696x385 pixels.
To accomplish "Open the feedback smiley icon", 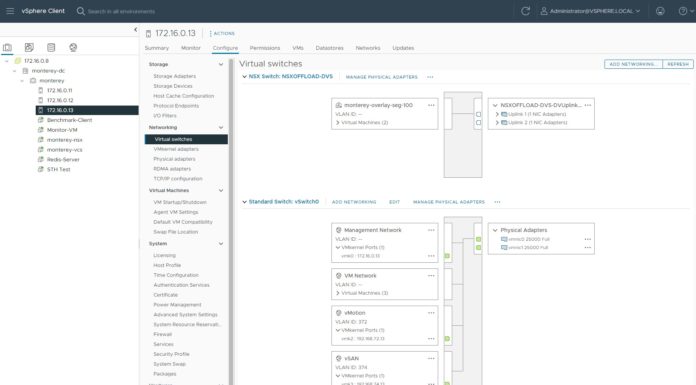I will click(660, 11).
